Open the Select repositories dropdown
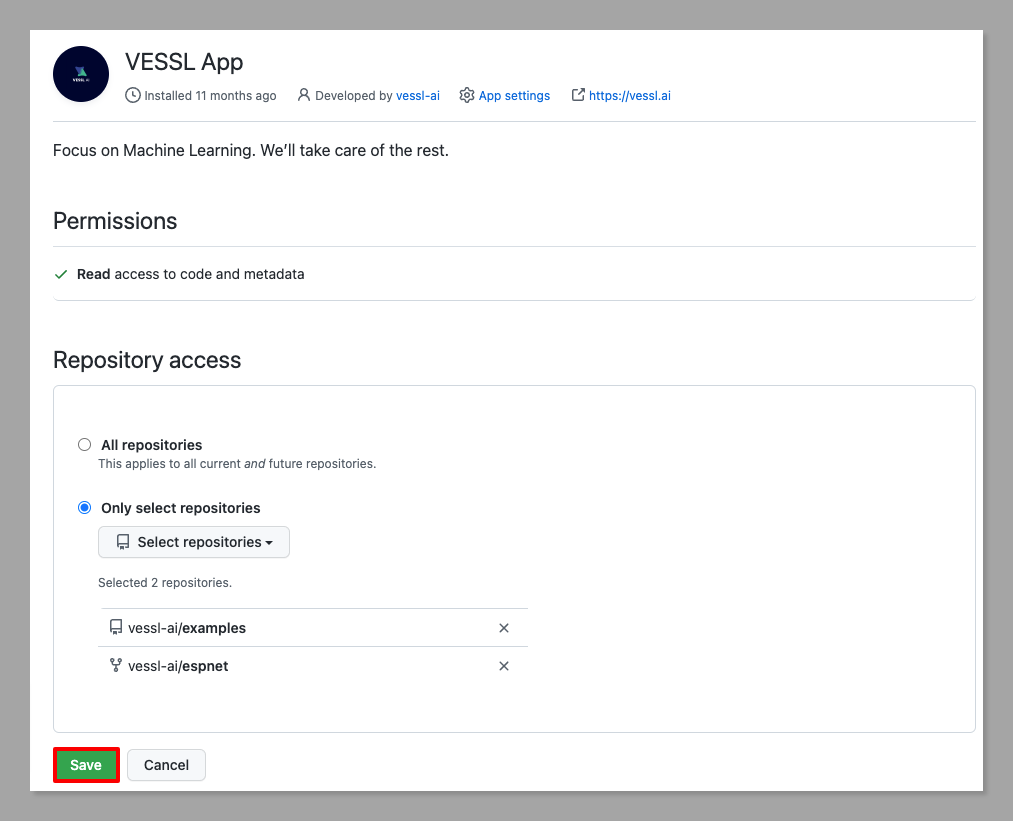Screen dimensions: 1013x821 [x=194, y=542]
